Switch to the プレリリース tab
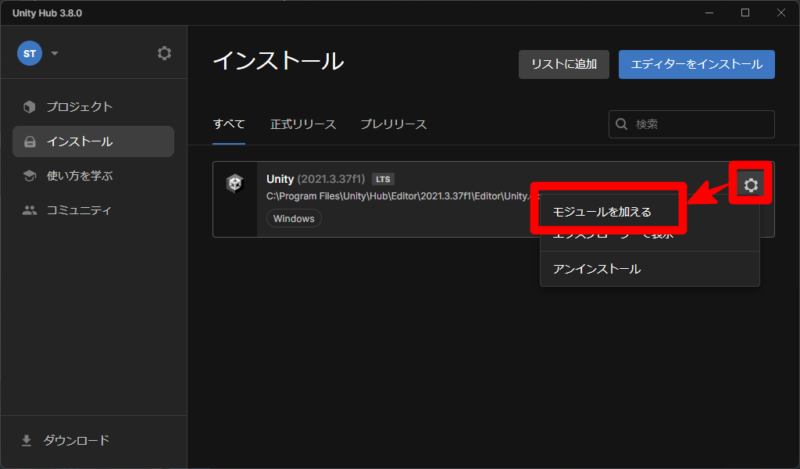The height and width of the screenshot is (469, 800). (x=393, y=124)
